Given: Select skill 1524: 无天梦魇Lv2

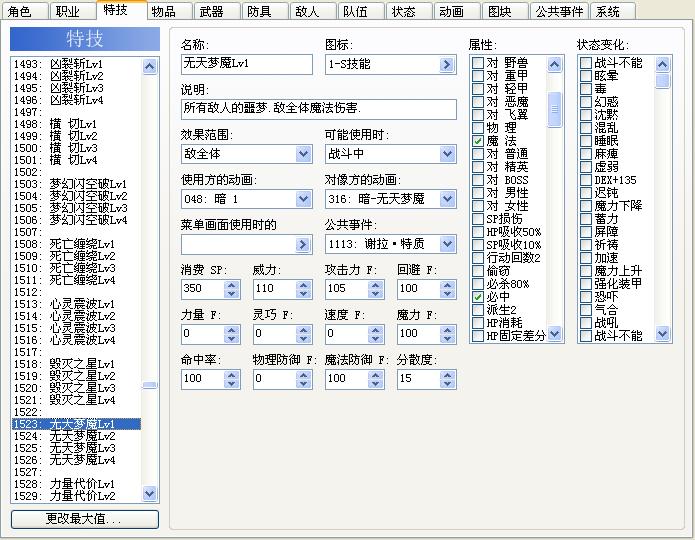Looking at the screenshot, I should [76, 436].
